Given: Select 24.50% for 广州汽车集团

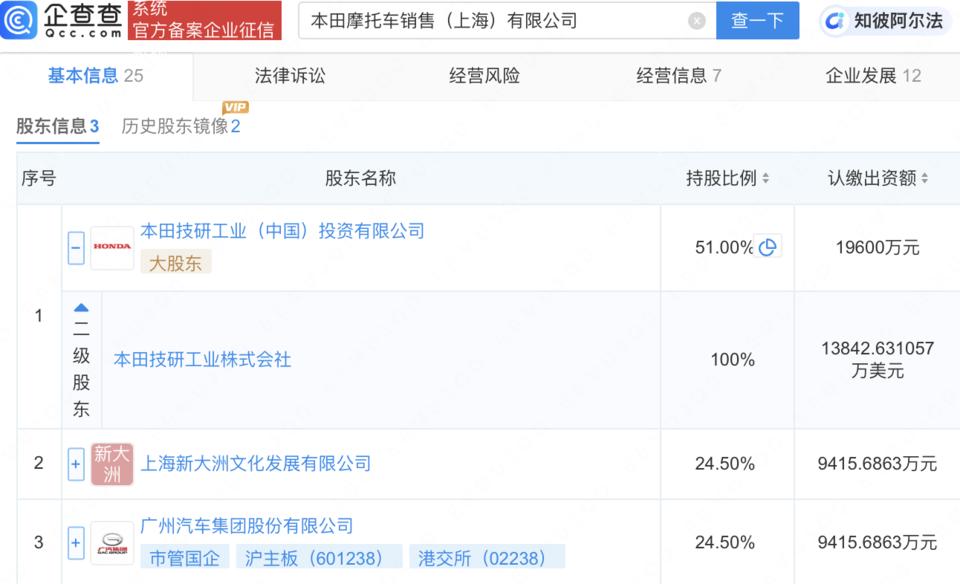Looking at the screenshot, I should [724, 542].
